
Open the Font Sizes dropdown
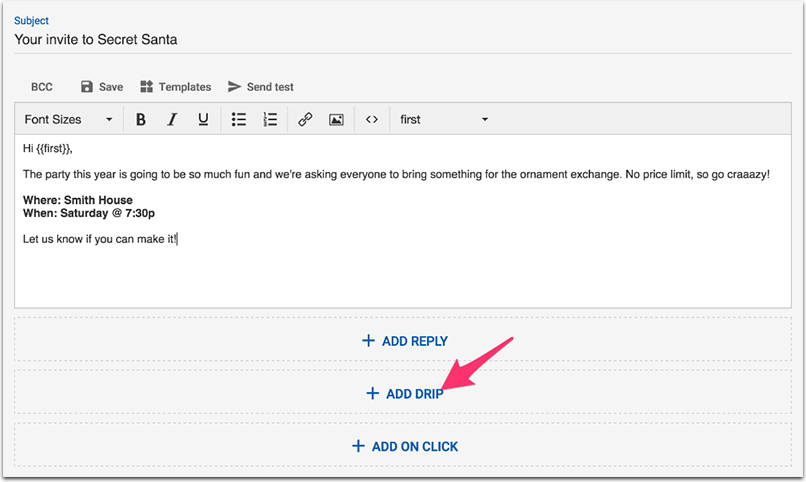(68, 119)
